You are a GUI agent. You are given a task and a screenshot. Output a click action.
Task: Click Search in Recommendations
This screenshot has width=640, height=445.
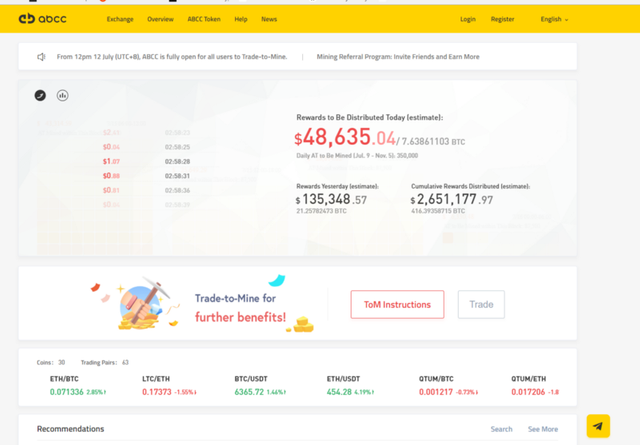coord(501,429)
